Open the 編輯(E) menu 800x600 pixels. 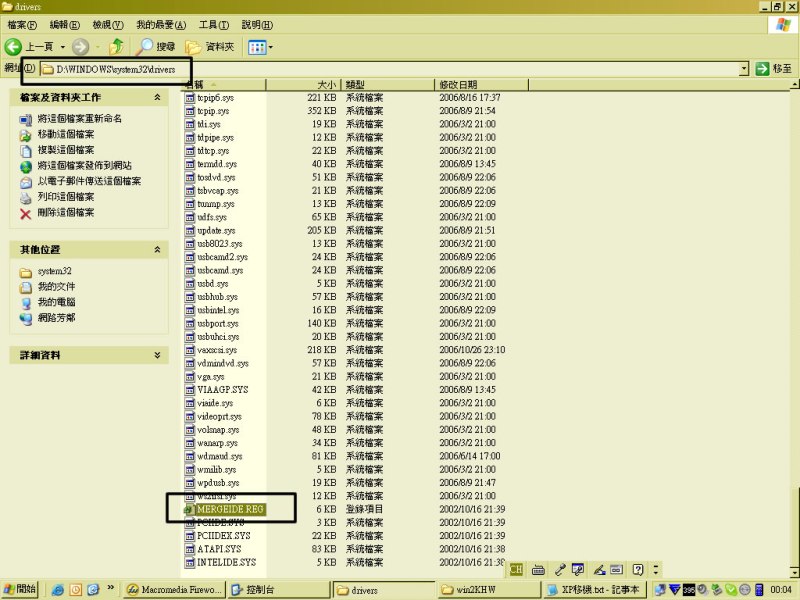[65, 24]
